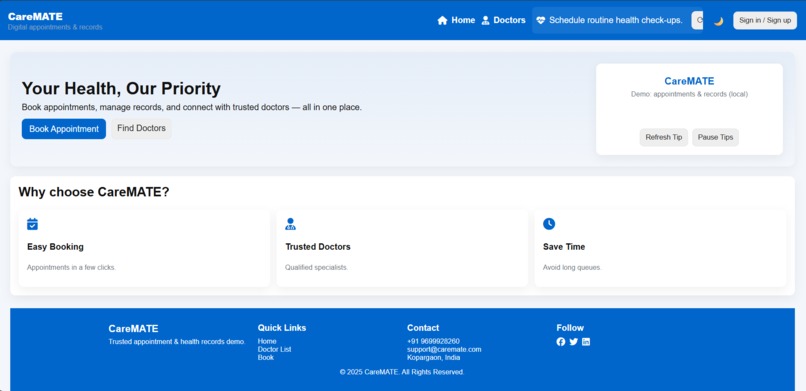Click the Home house icon in navbar
Image resolution: width=806 pixels, height=391 pixels.
442,21
